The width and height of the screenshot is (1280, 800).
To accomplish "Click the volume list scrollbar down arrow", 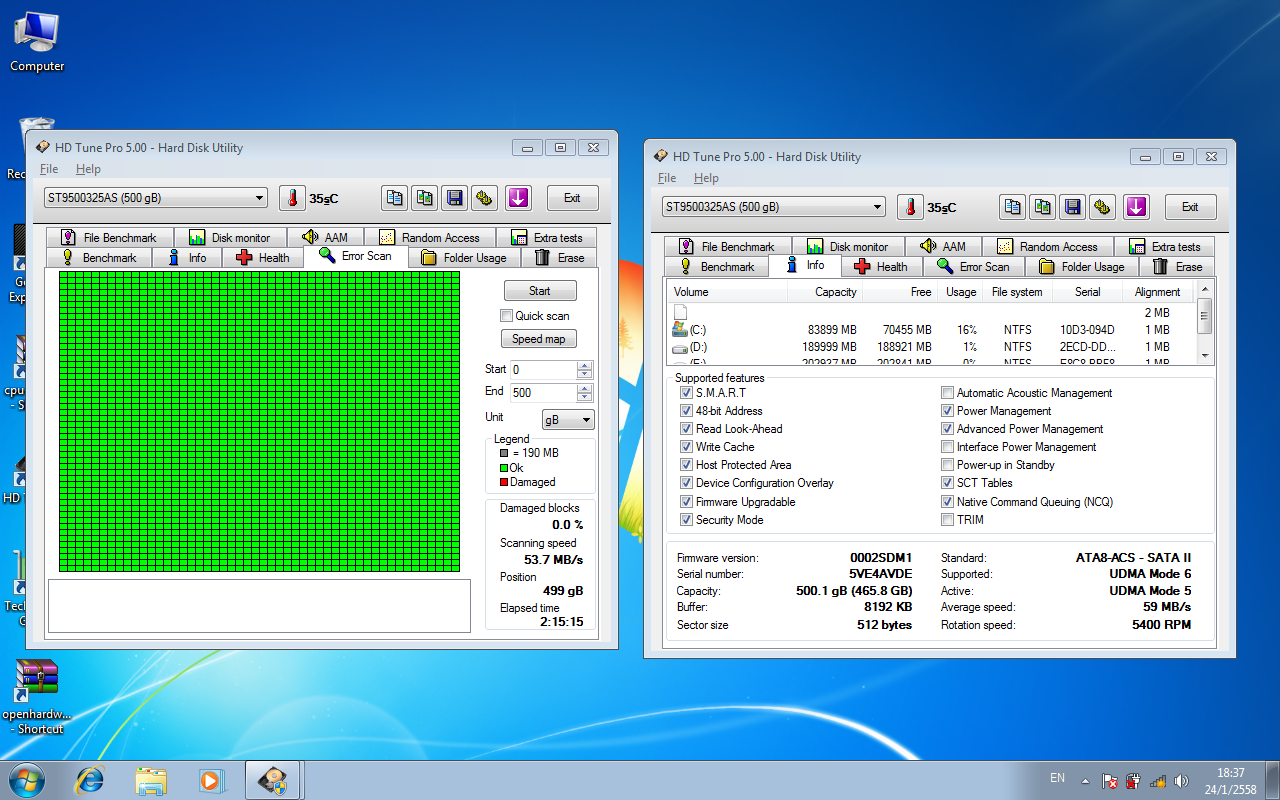I will [x=1204, y=355].
